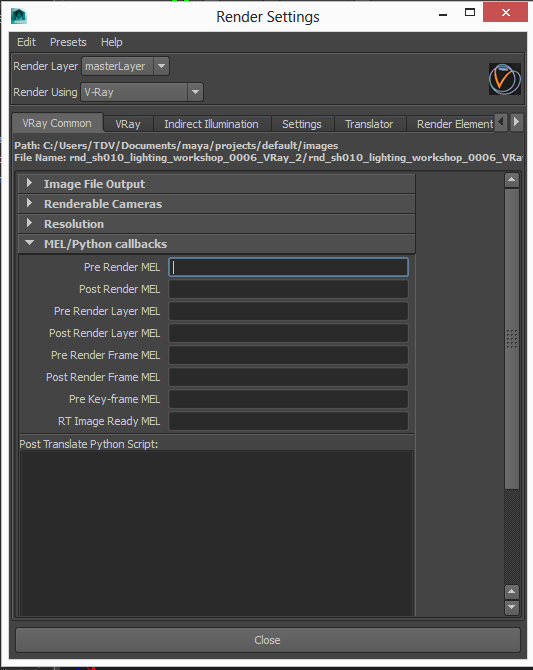Open the Help menu
Viewport: 533px width, 670px height.
click(112, 42)
